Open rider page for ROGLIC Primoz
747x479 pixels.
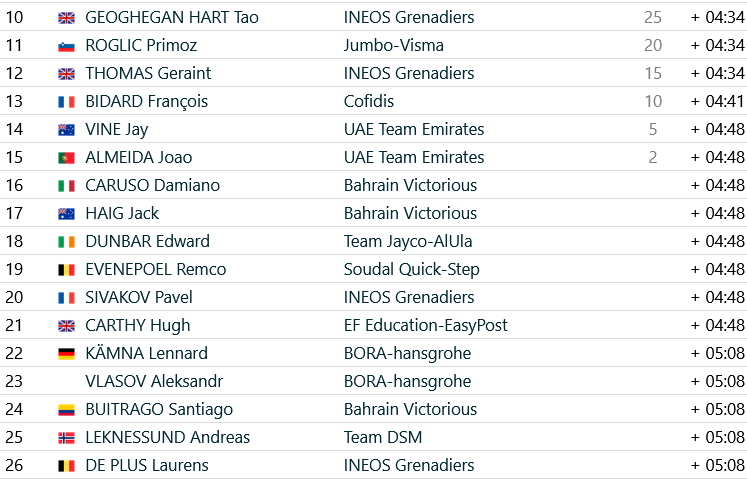click(141, 45)
